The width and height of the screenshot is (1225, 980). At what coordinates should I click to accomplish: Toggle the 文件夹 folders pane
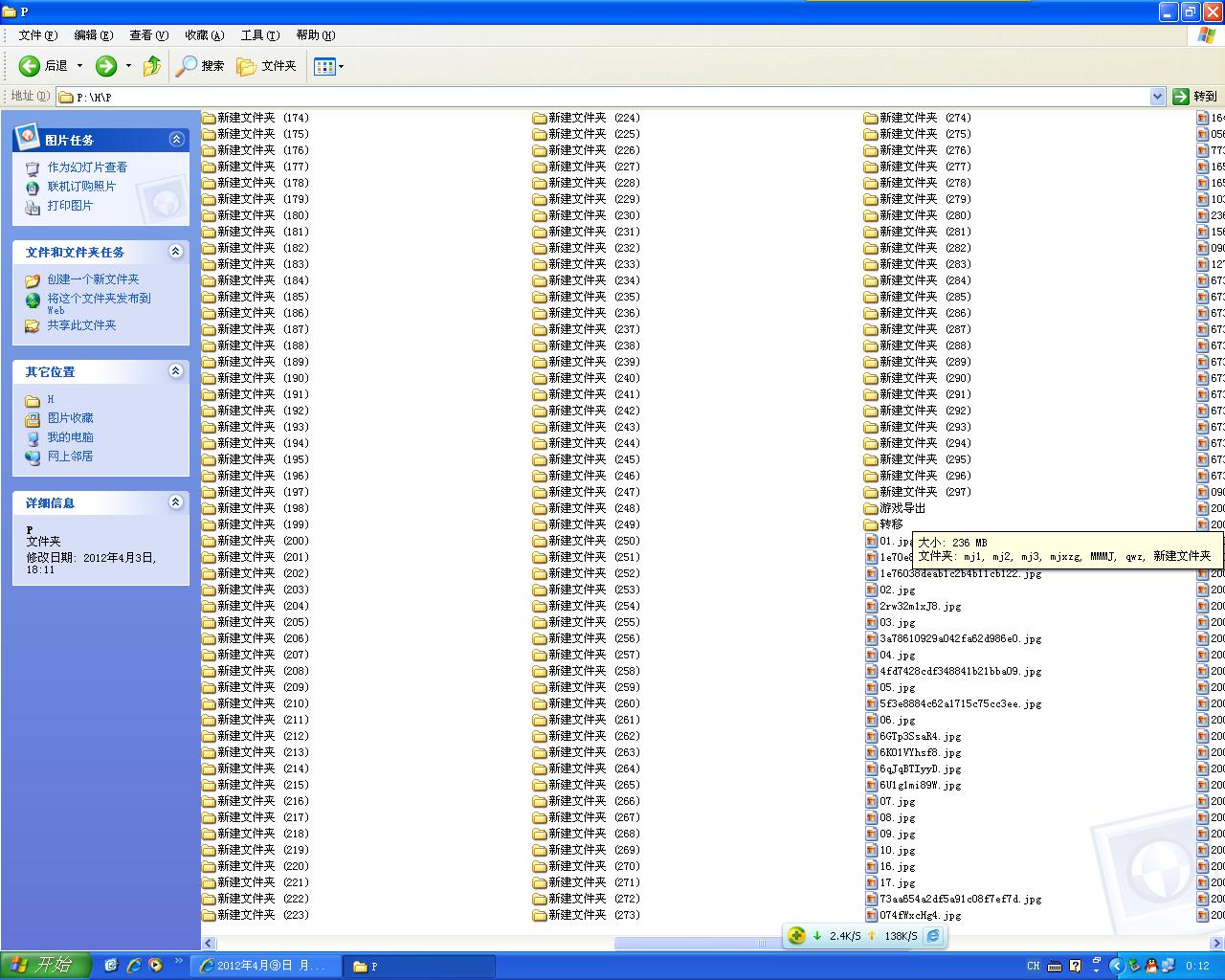[x=267, y=66]
